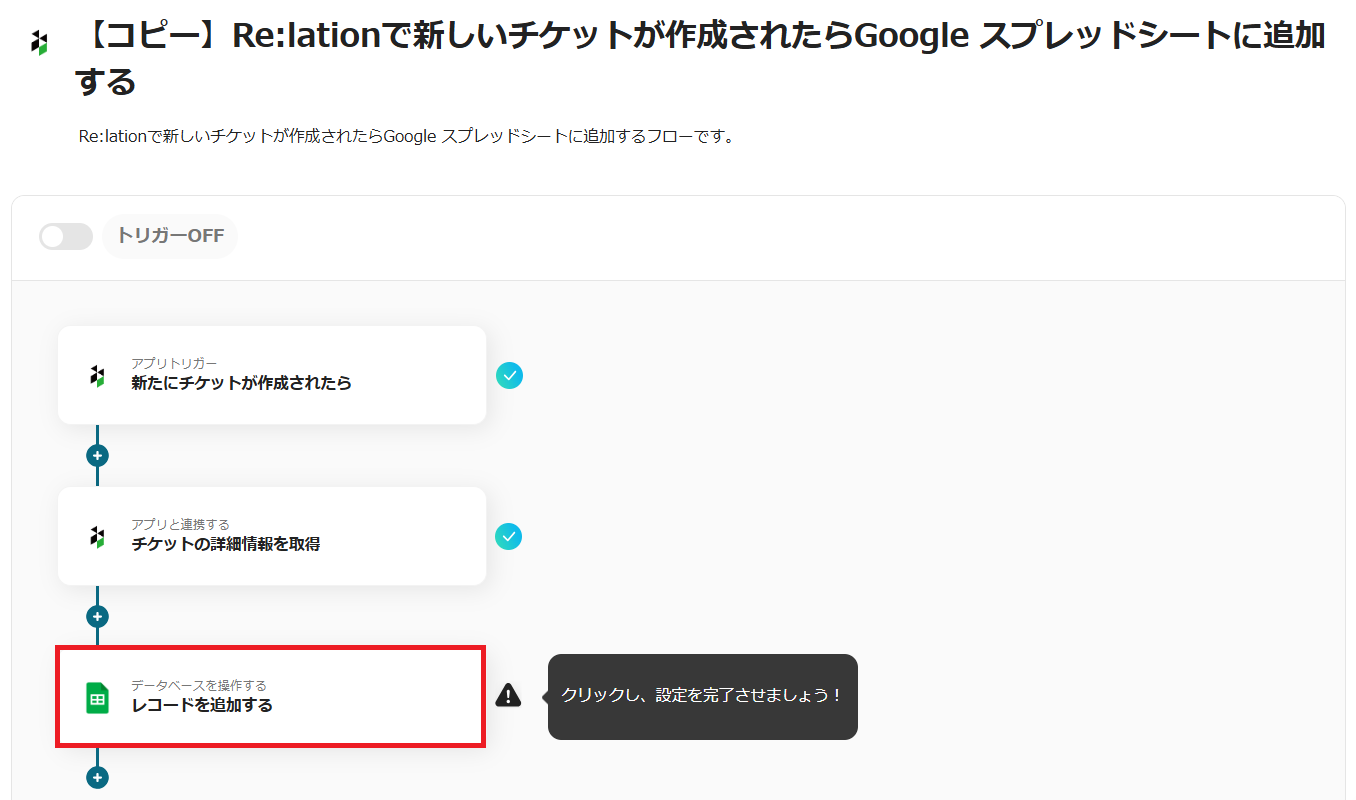Viewport: 1356px width, 800px height.
Task: Click the クリックし、設定を完了させましょう tooltip
Action: (x=702, y=696)
